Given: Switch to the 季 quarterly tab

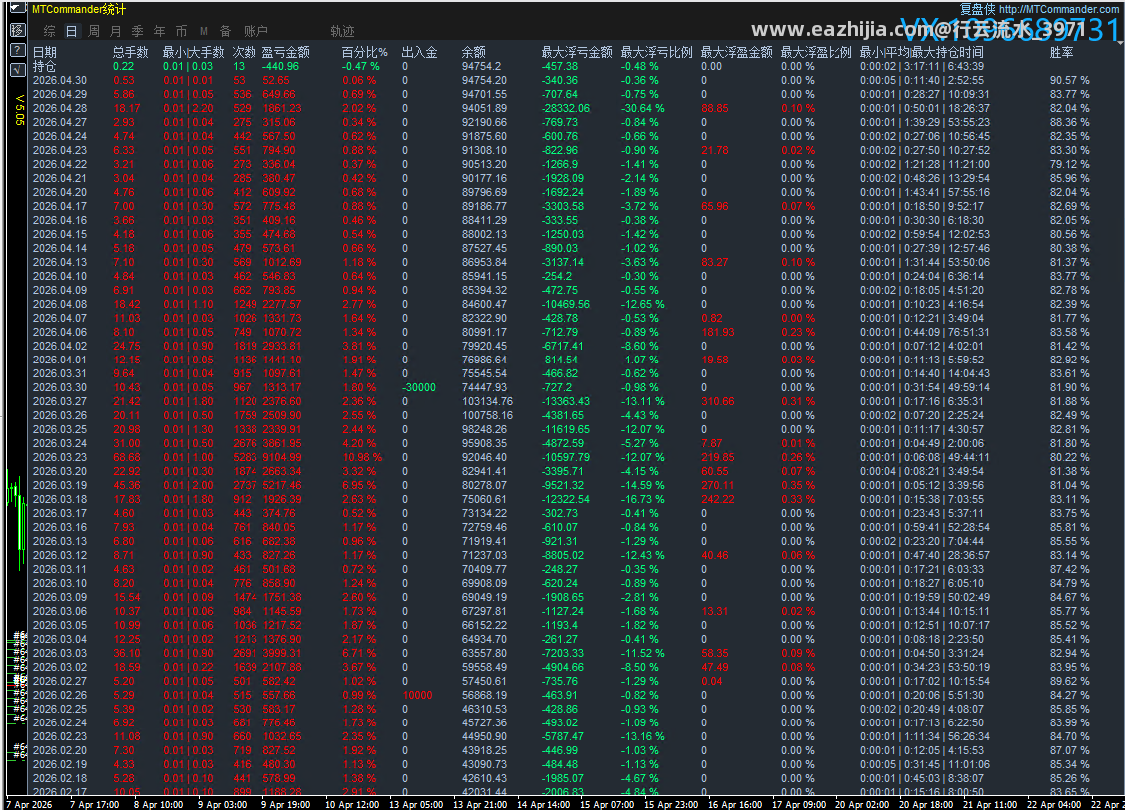Looking at the screenshot, I should click(x=138, y=31).
